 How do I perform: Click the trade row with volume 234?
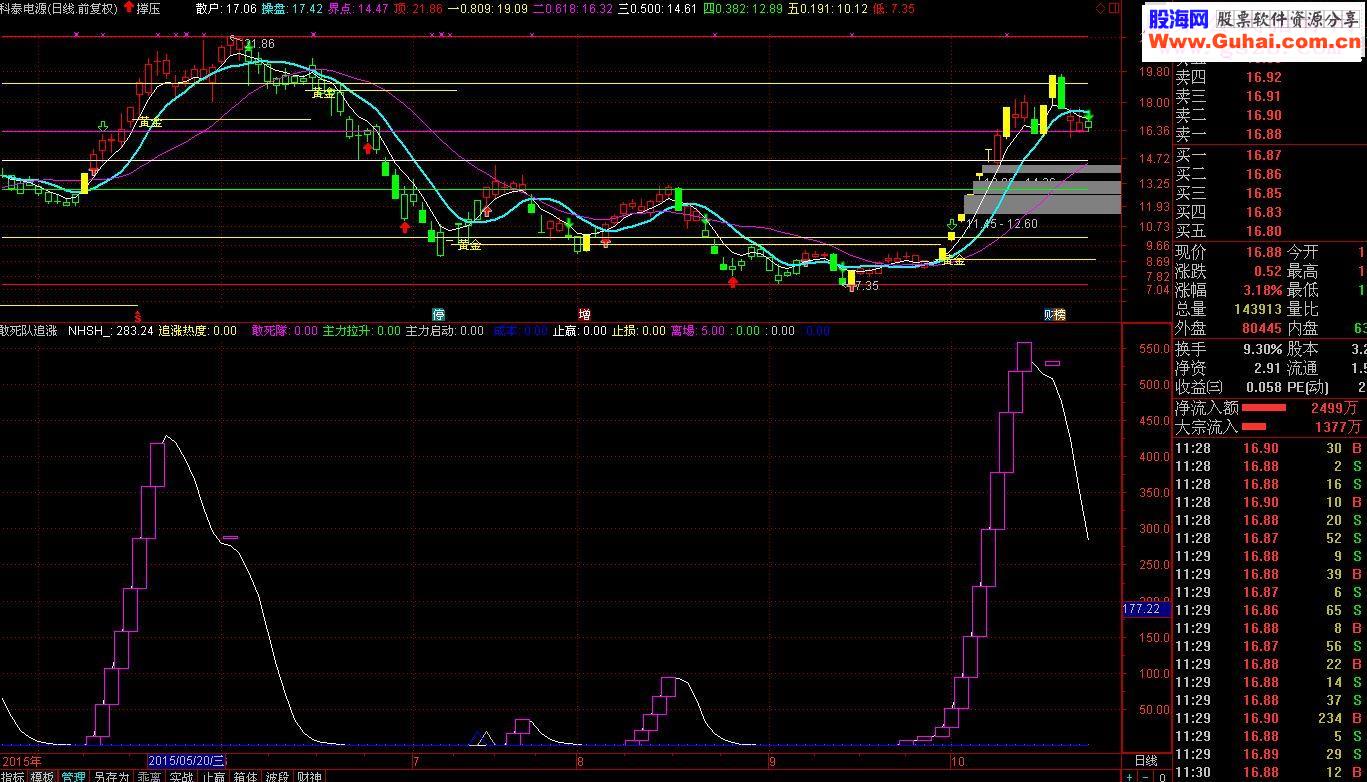pyautogui.click(x=1270, y=718)
